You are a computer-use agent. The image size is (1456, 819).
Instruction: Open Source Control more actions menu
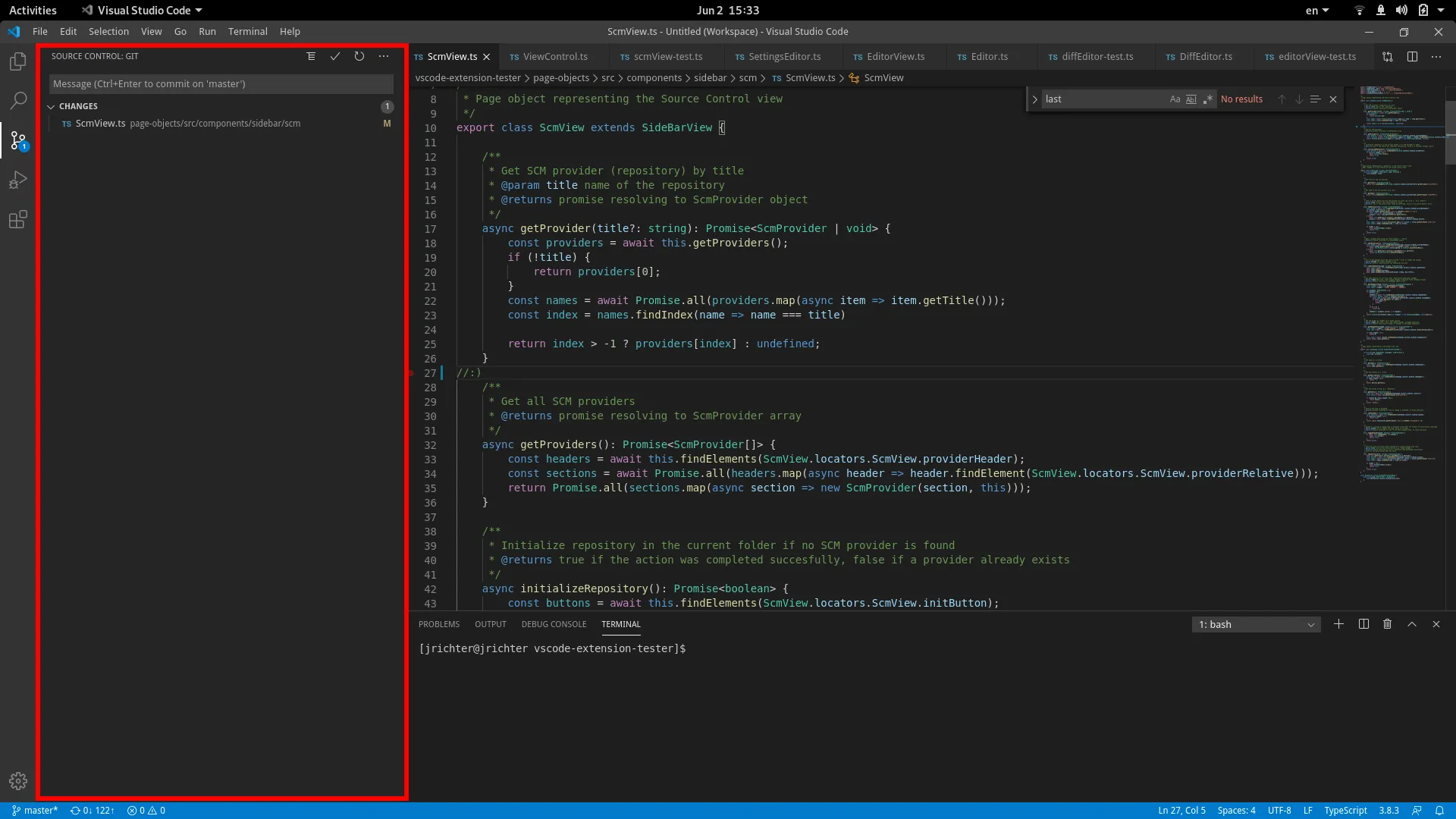[384, 56]
